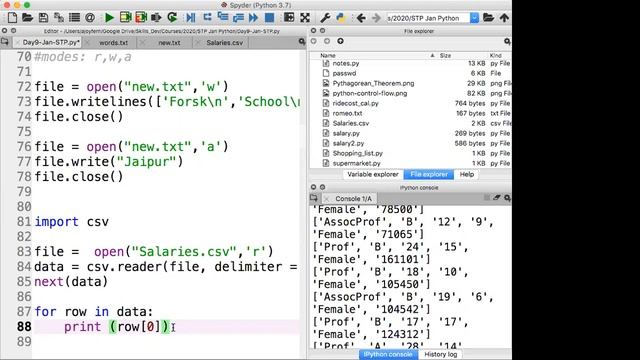
Task: Open the Help pane tab
Action: point(467,174)
